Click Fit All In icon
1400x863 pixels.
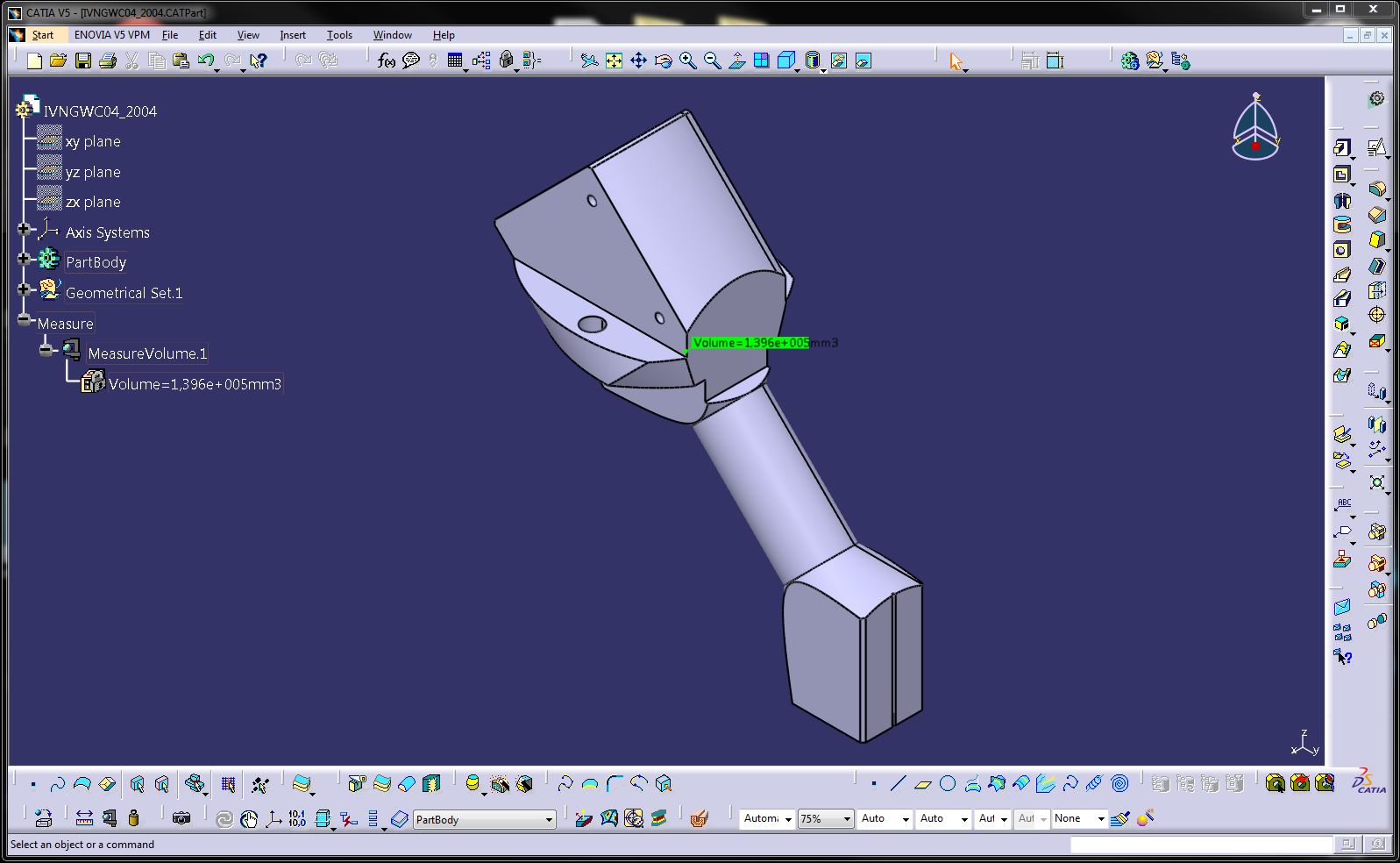coord(614,61)
